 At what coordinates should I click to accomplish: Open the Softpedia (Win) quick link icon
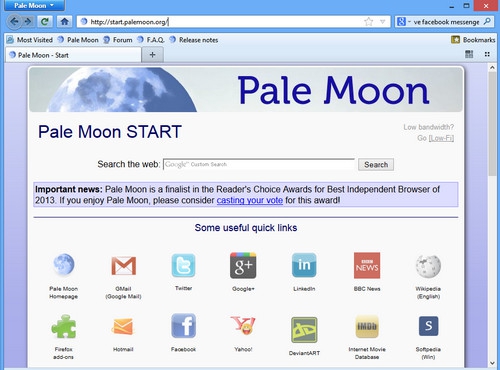pos(428,326)
